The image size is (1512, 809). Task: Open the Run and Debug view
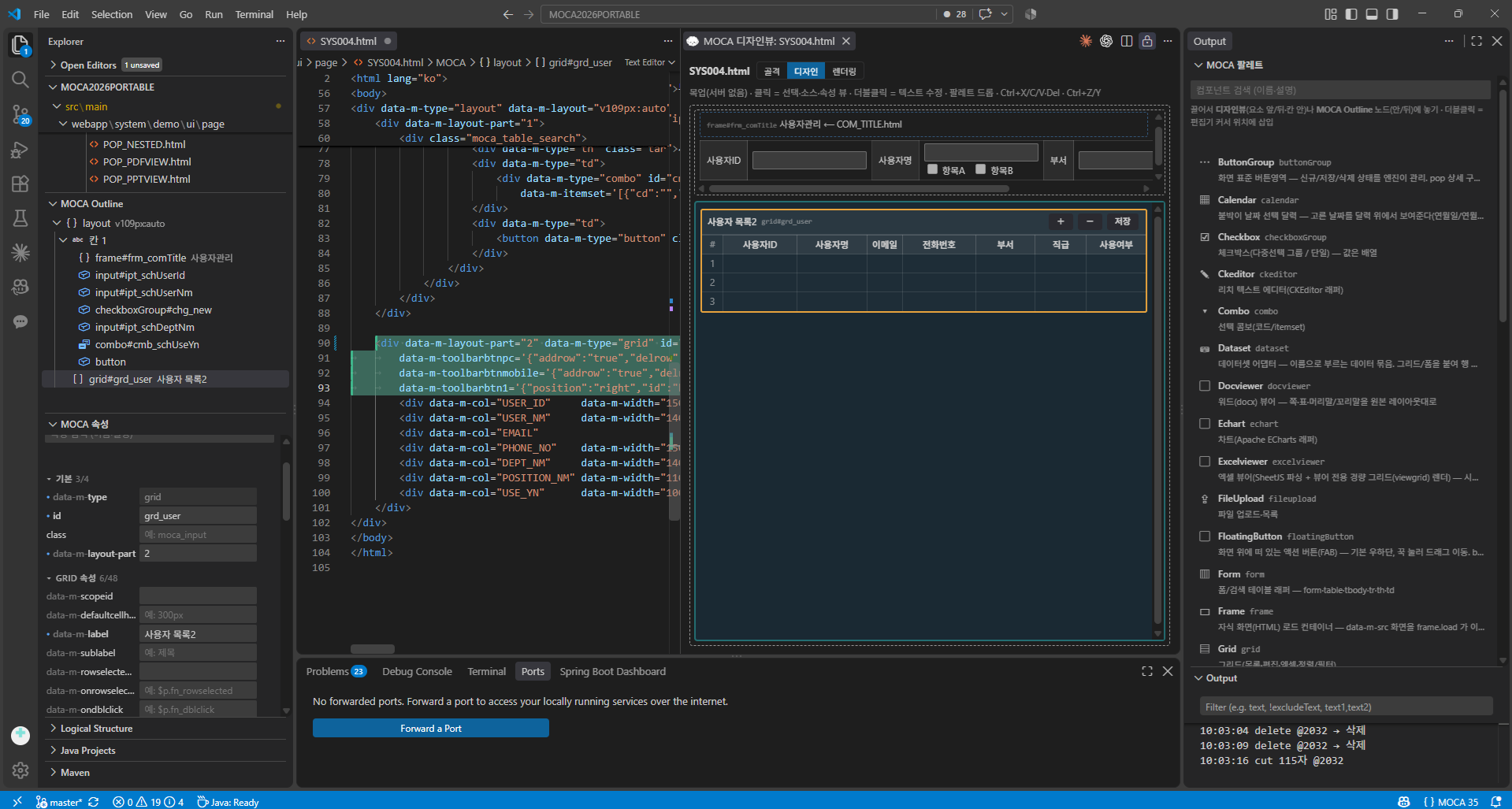(20, 150)
